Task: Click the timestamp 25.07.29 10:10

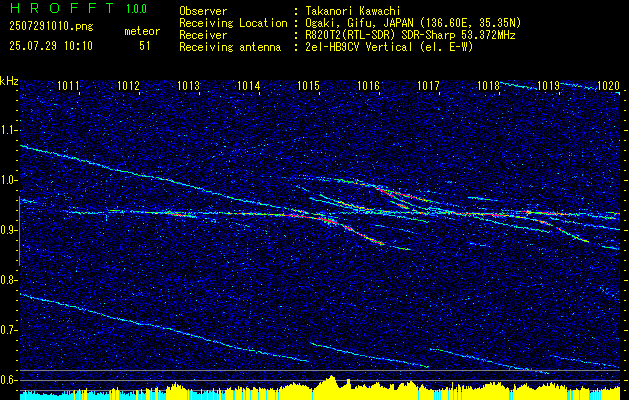Action: (51, 46)
